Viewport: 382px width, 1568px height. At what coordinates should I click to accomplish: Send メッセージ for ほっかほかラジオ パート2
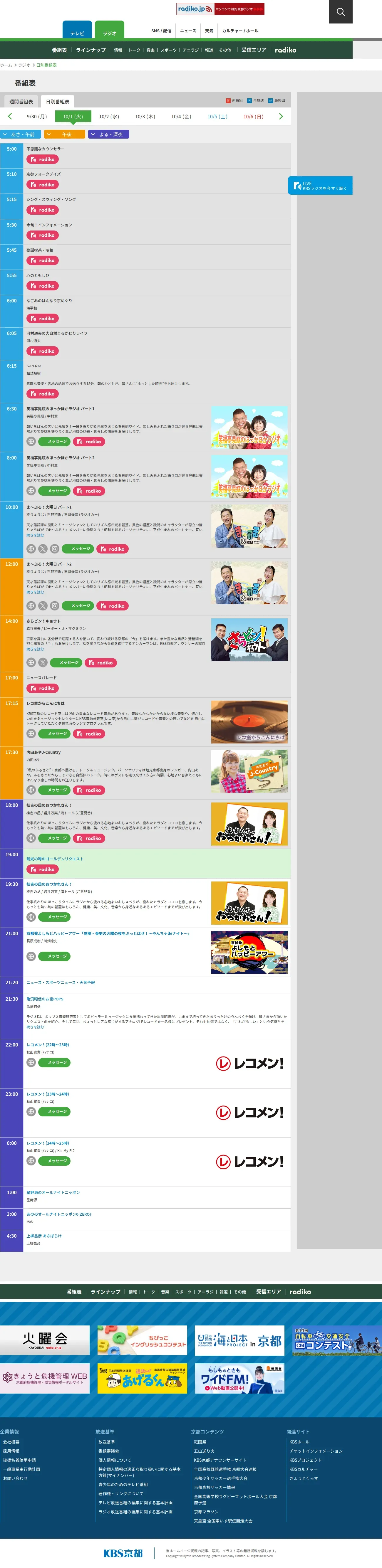pyautogui.click(x=54, y=491)
